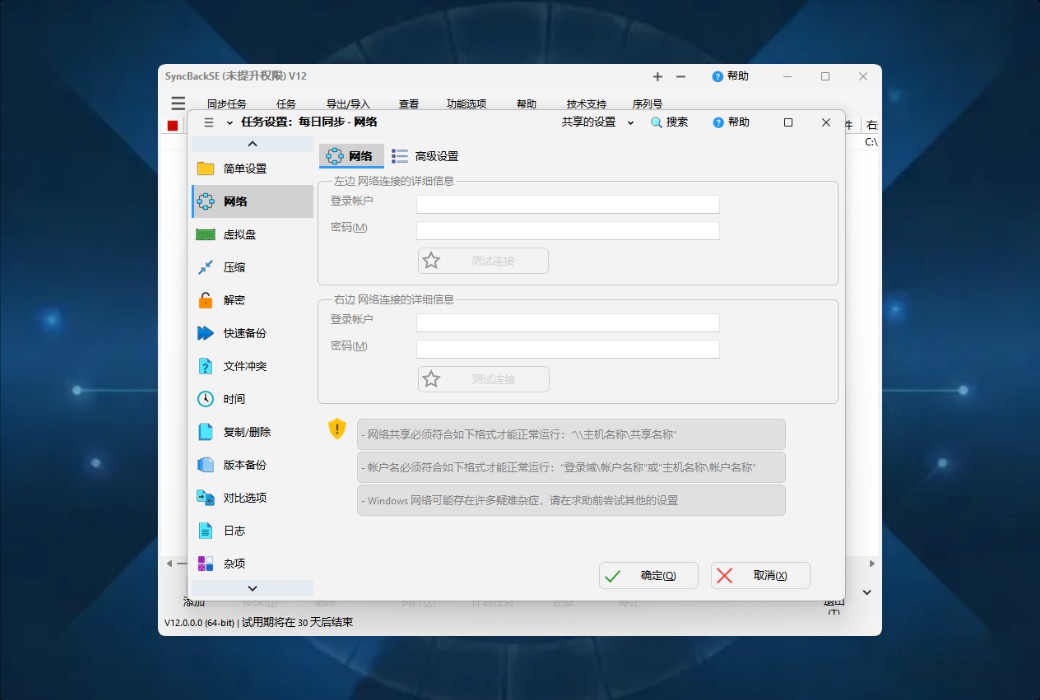Switch to the 高级设置 tab
Screen dimensions: 1040x700
point(424,155)
